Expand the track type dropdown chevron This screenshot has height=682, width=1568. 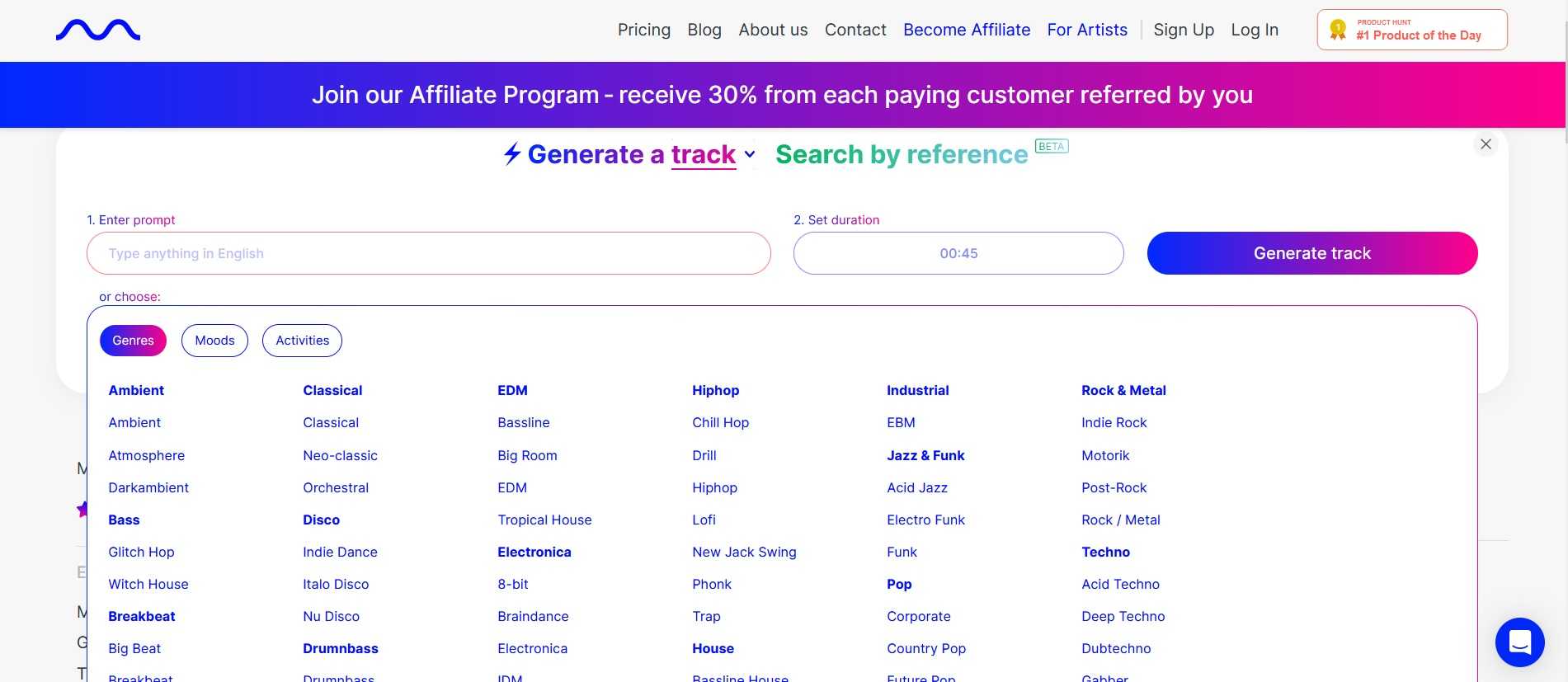tap(749, 154)
